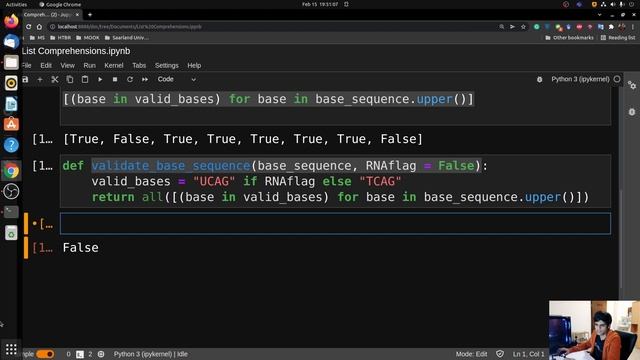The image size is (640, 360).
Task: Cut selected cells with the scissors icon
Action: pyautogui.click(x=55, y=80)
